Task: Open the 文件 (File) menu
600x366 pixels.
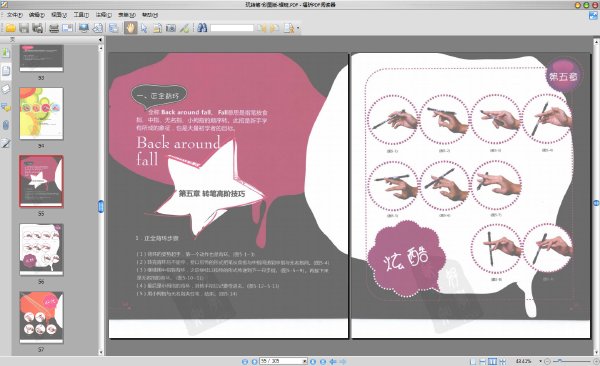Action: [14, 15]
